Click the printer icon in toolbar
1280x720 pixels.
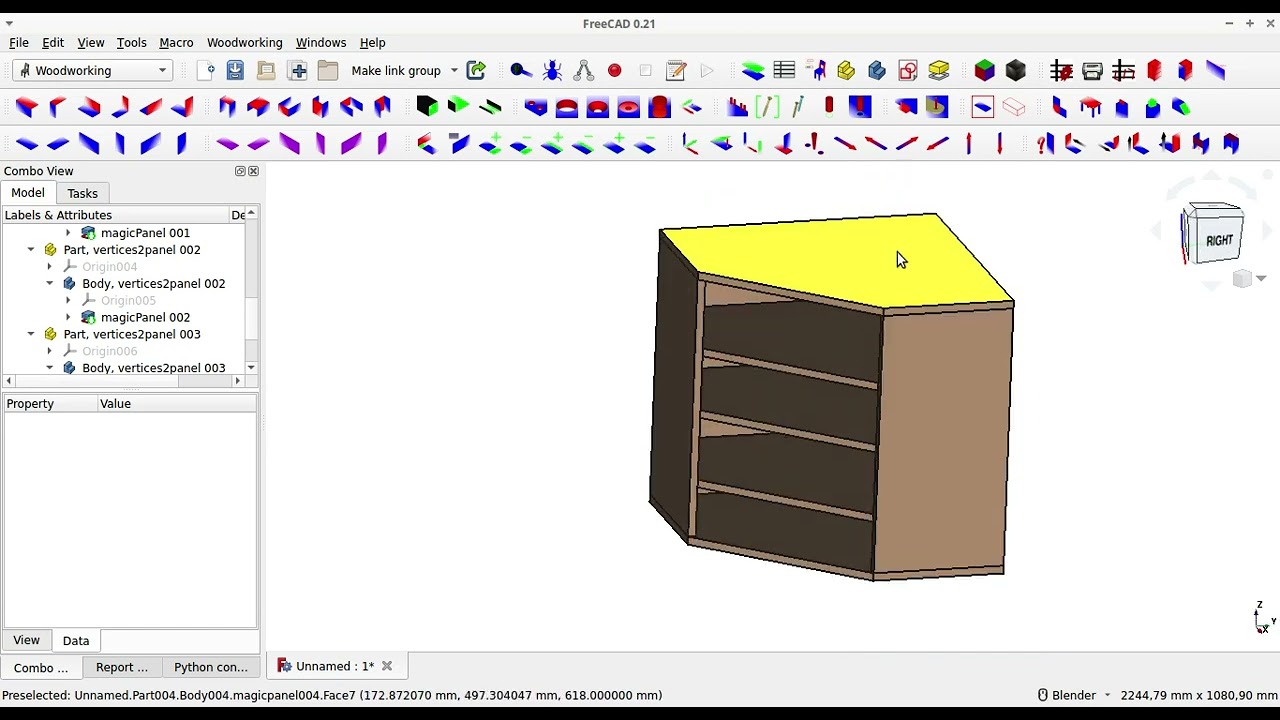pyautogui.click(x=1092, y=70)
